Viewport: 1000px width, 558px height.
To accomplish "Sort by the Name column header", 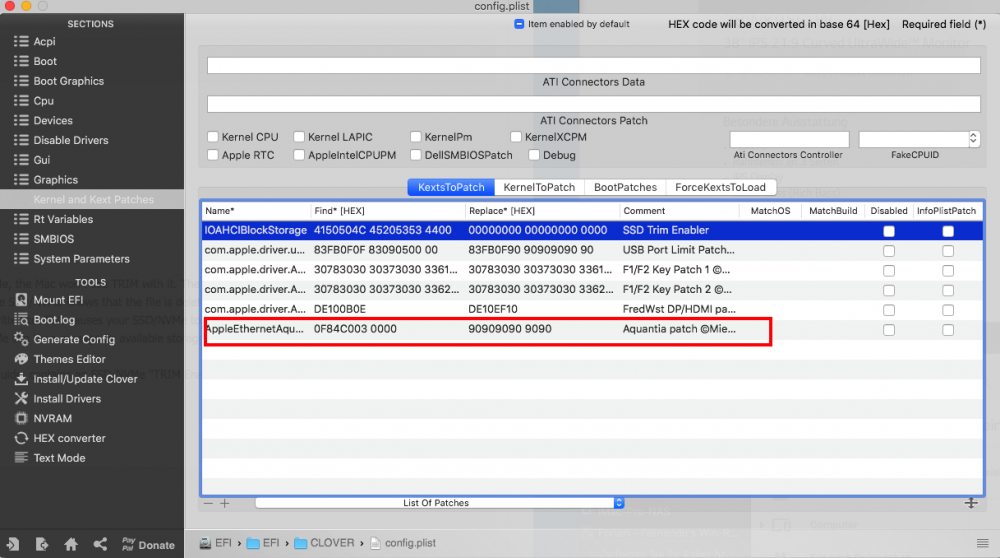I will (256, 211).
